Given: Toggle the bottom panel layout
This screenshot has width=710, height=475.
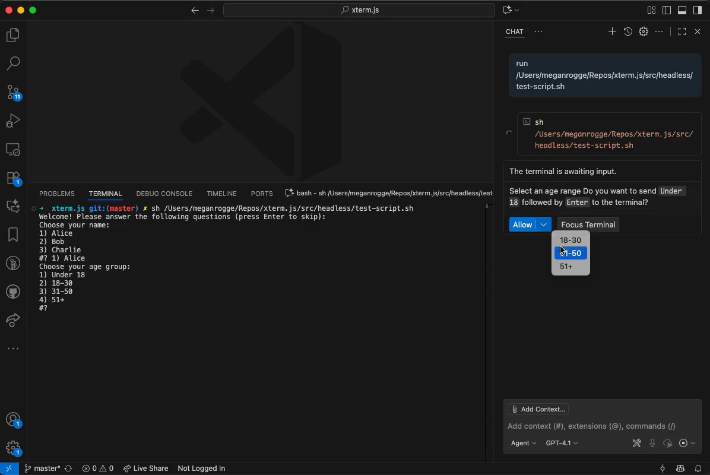Looking at the screenshot, I should tap(682, 10).
